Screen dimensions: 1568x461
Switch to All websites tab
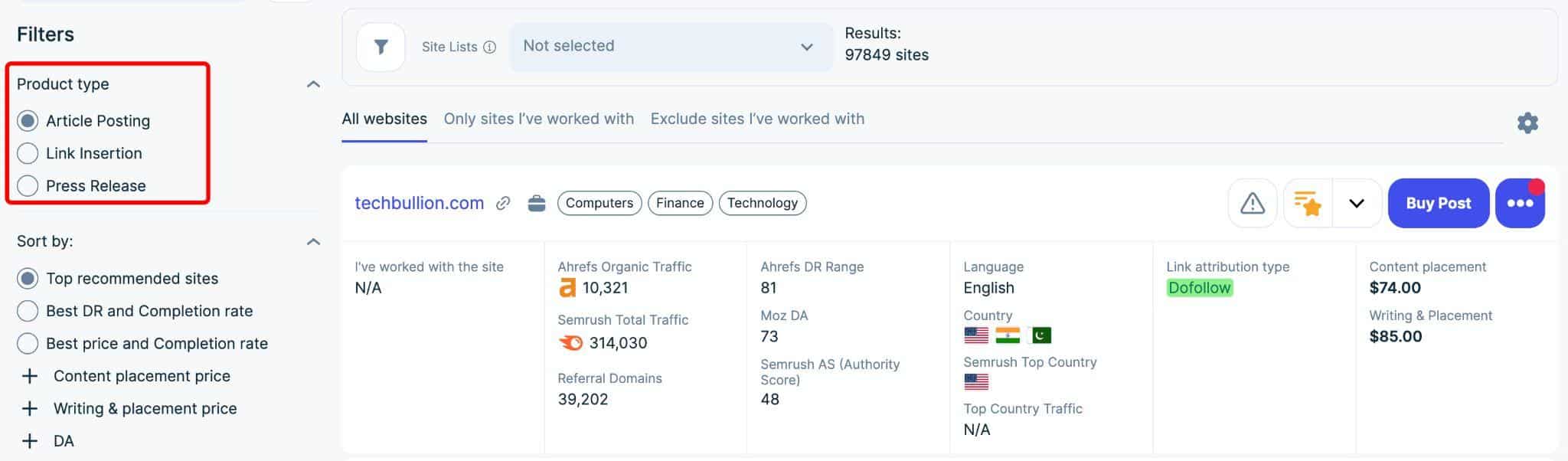(x=384, y=119)
